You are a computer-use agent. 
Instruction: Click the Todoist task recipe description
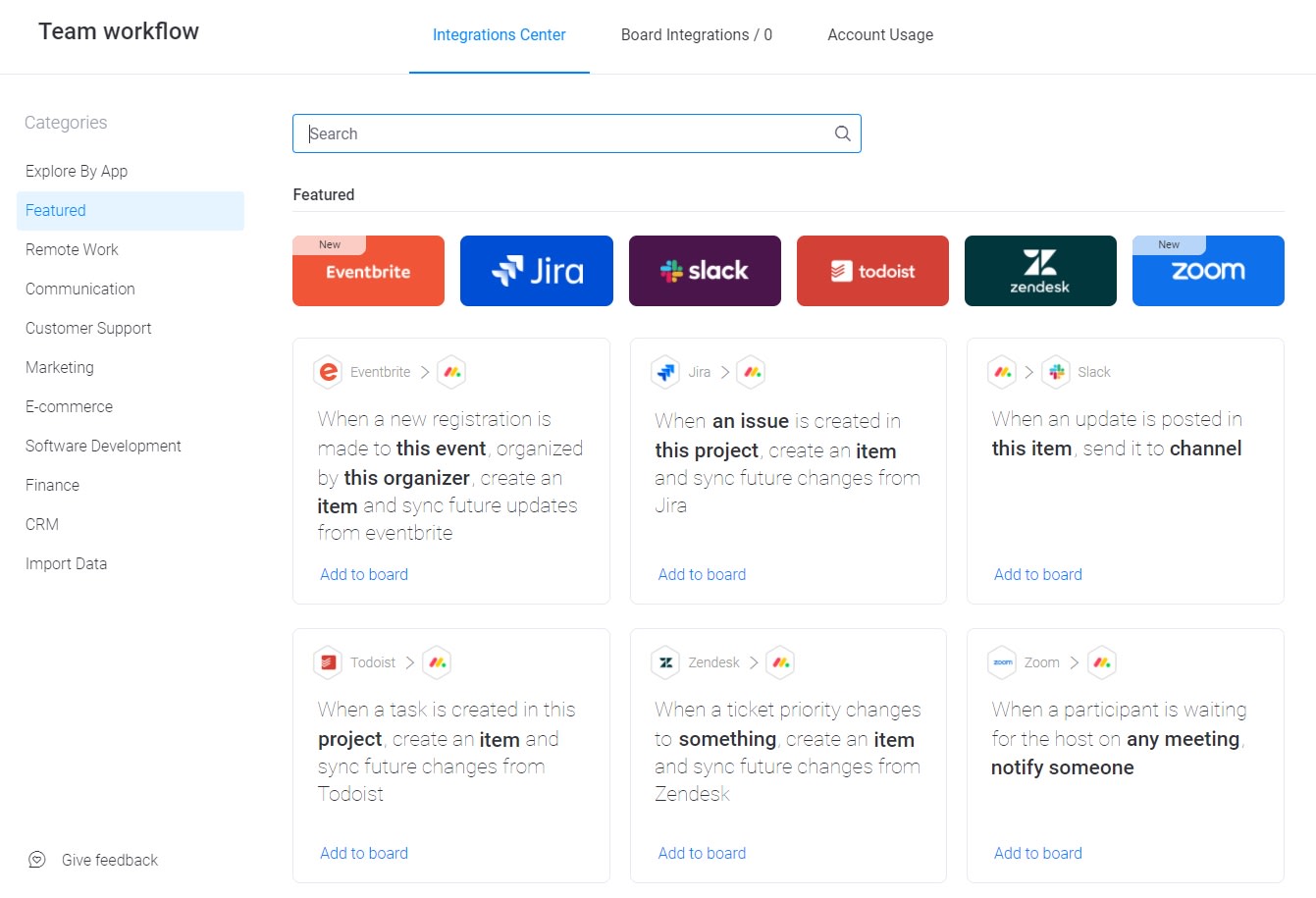[447, 752]
